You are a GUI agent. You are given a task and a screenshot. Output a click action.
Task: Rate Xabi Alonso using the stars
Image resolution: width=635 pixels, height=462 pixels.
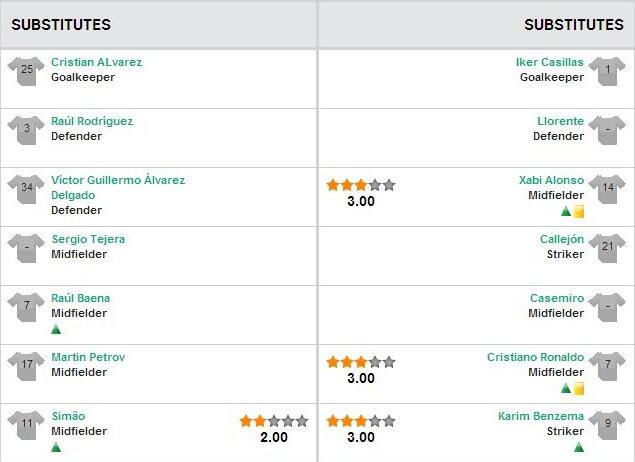pos(360,185)
